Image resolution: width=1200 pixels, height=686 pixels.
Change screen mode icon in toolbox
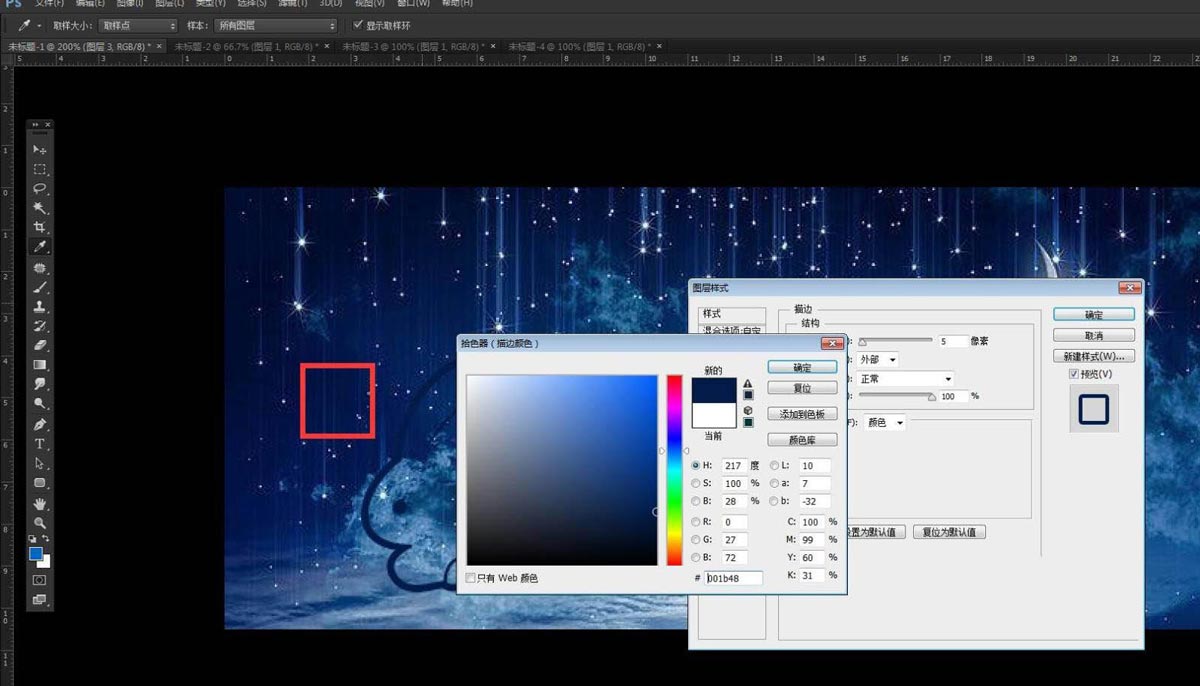pyautogui.click(x=40, y=600)
